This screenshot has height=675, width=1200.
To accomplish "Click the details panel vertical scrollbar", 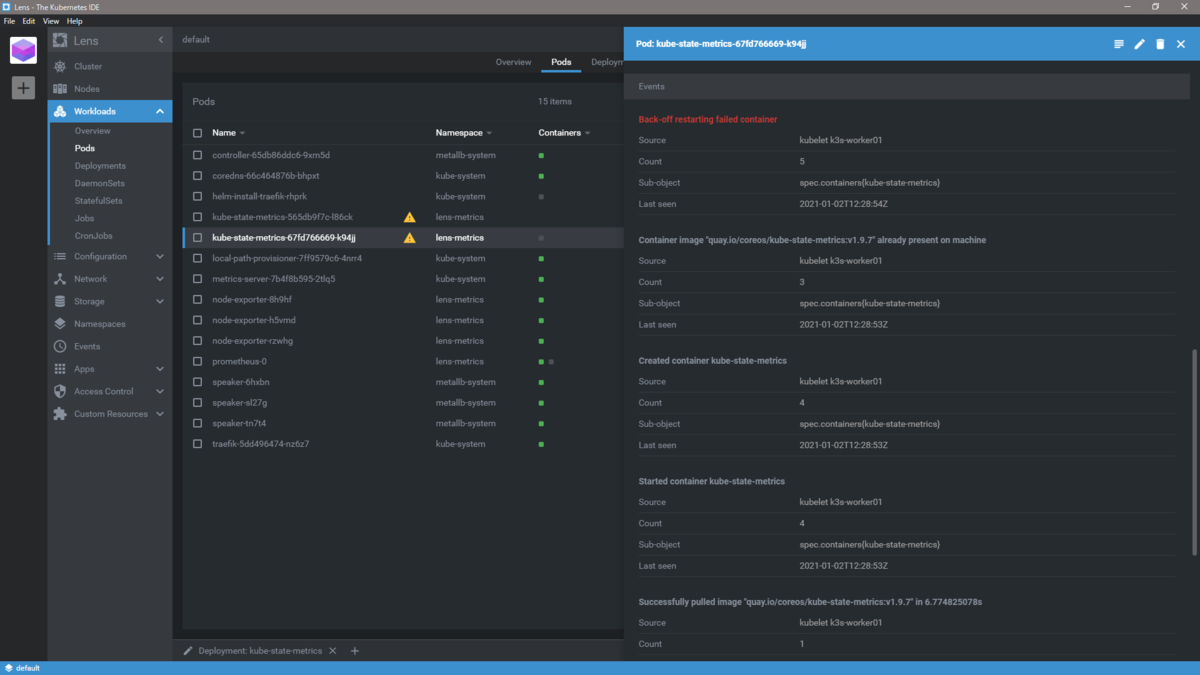I will 1194,452.
